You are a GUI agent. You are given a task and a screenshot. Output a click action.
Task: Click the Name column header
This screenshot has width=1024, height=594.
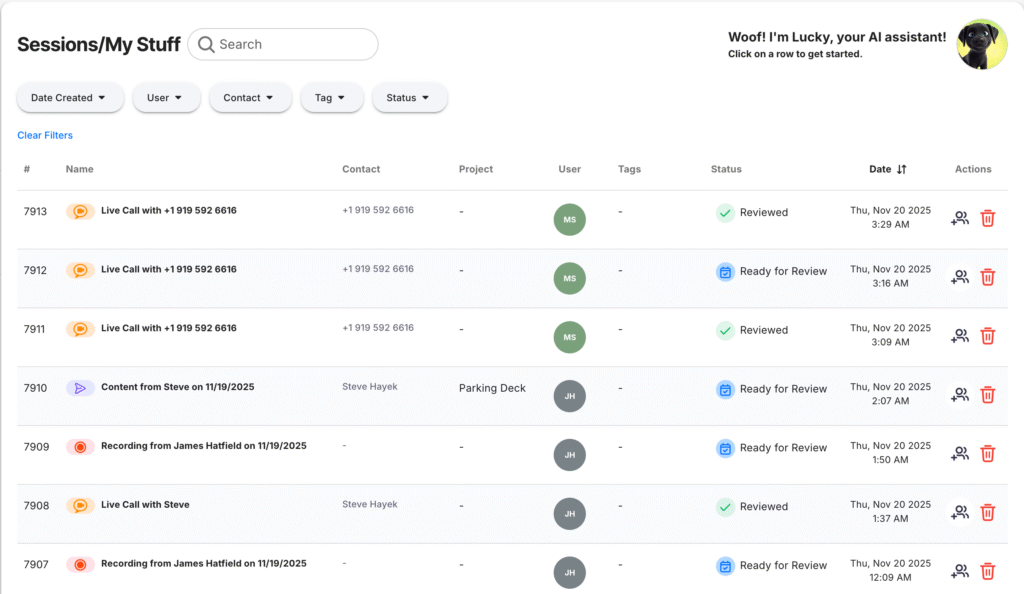coord(80,169)
